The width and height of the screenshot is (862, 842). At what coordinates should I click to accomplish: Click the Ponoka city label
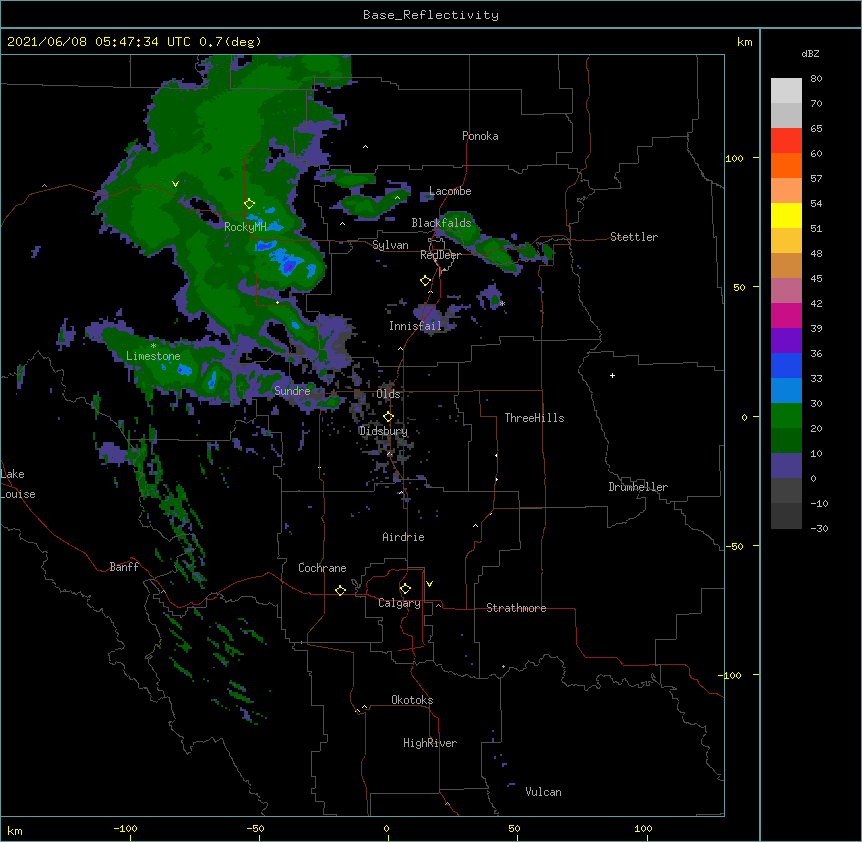pyautogui.click(x=480, y=136)
